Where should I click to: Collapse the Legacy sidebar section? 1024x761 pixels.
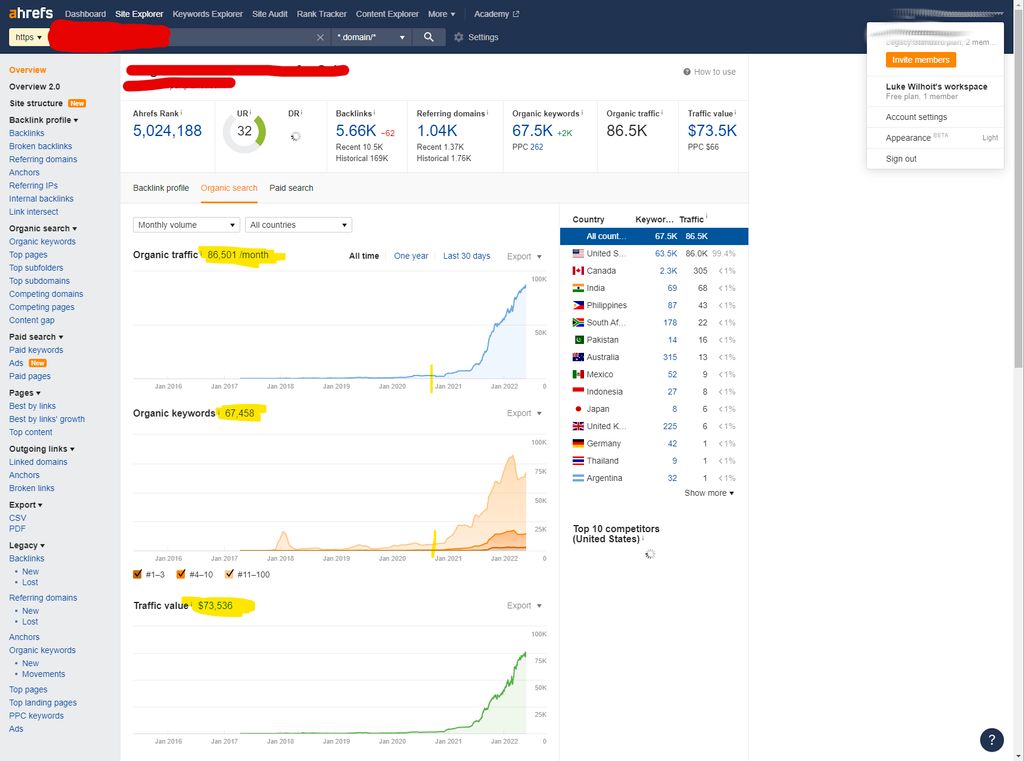tap(27, 545)
